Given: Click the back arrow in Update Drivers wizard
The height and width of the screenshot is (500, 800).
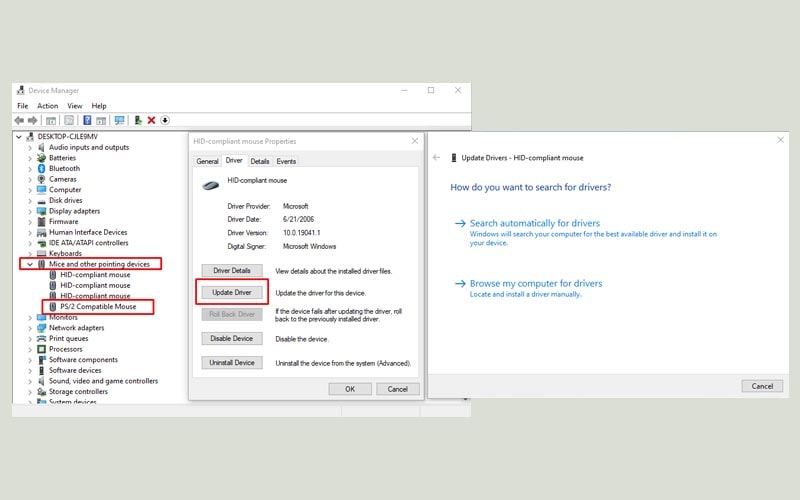Looking at the screenshot, I should (x=437, y=158).
